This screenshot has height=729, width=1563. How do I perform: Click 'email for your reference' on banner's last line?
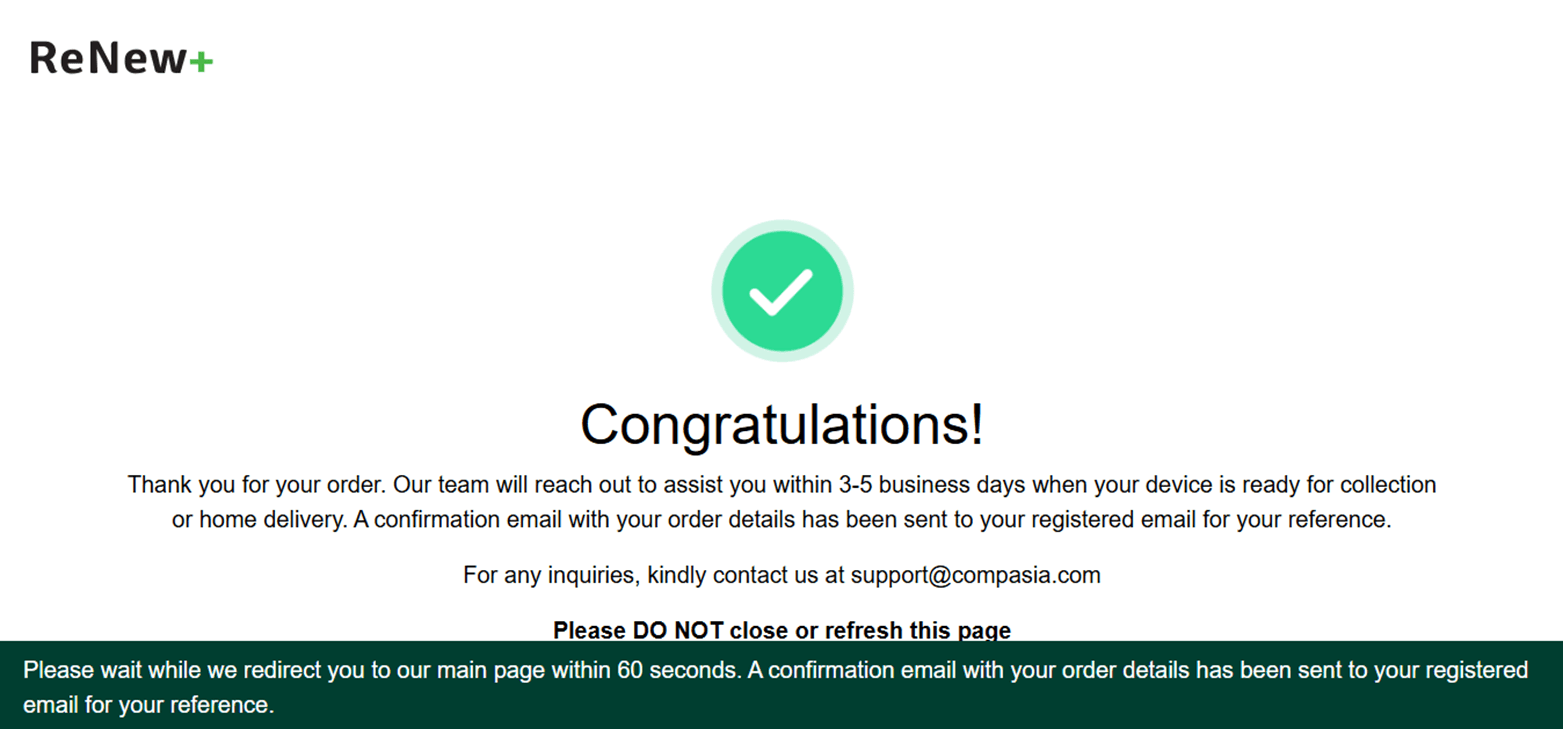[146, 705]
